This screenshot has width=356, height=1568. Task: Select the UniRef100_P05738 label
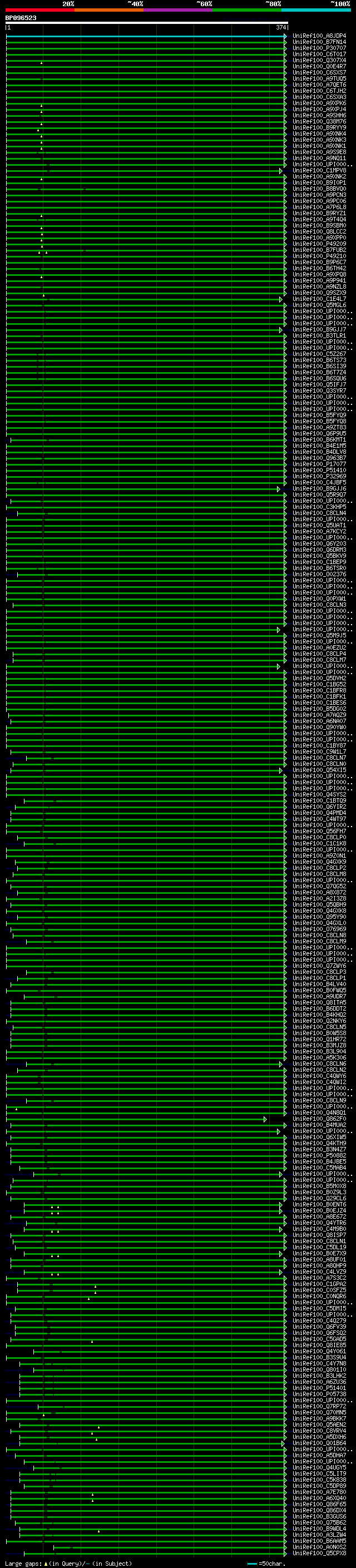[x=319, y=1394]
